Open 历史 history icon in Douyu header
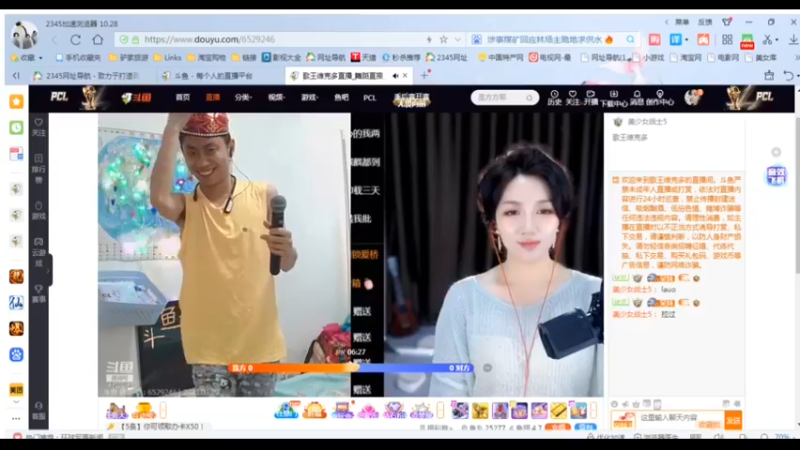Screen dimensions: 800x450 (554, 97)
